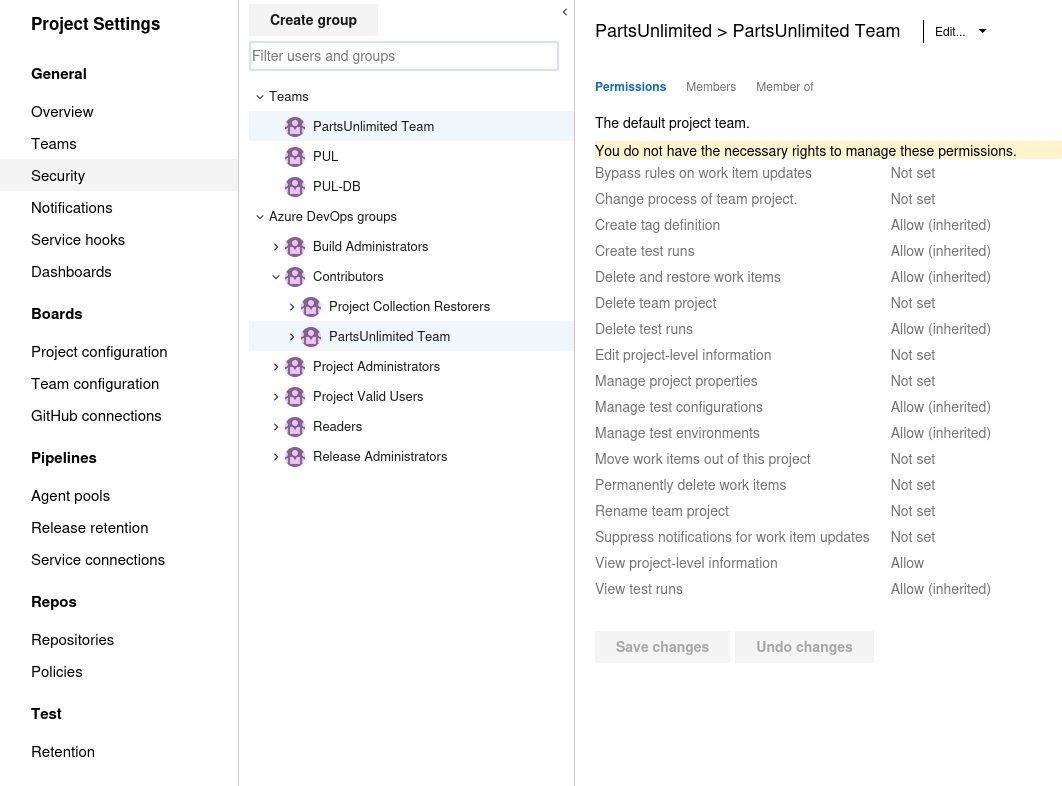Expand the Release Administrators group
This screenshot has height=786, width=1062.
[x=276, y=457]
